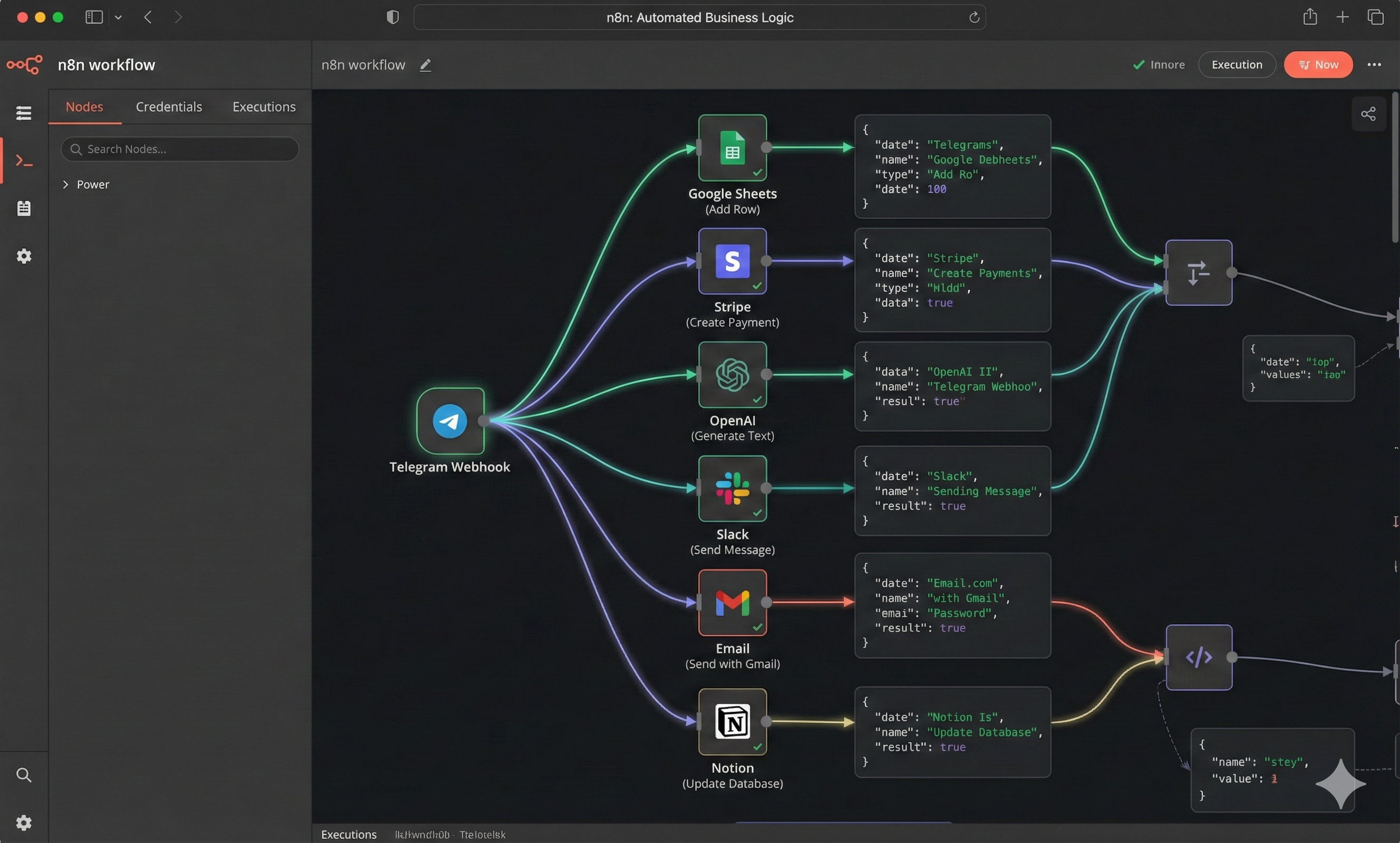Click the success checkmark on the Email node

(x=756, y=628)
